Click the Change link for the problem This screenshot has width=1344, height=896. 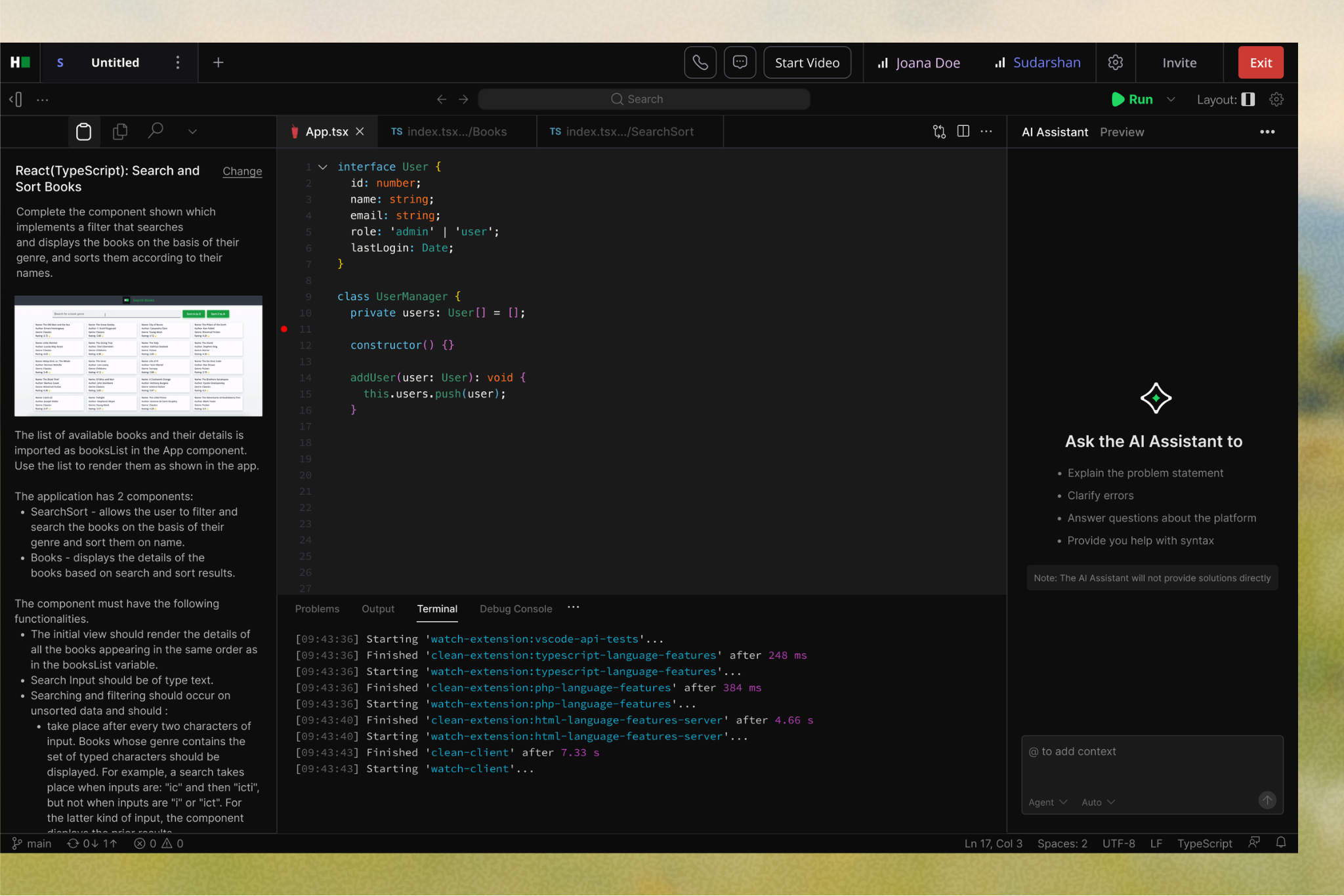tap(242, 171)
